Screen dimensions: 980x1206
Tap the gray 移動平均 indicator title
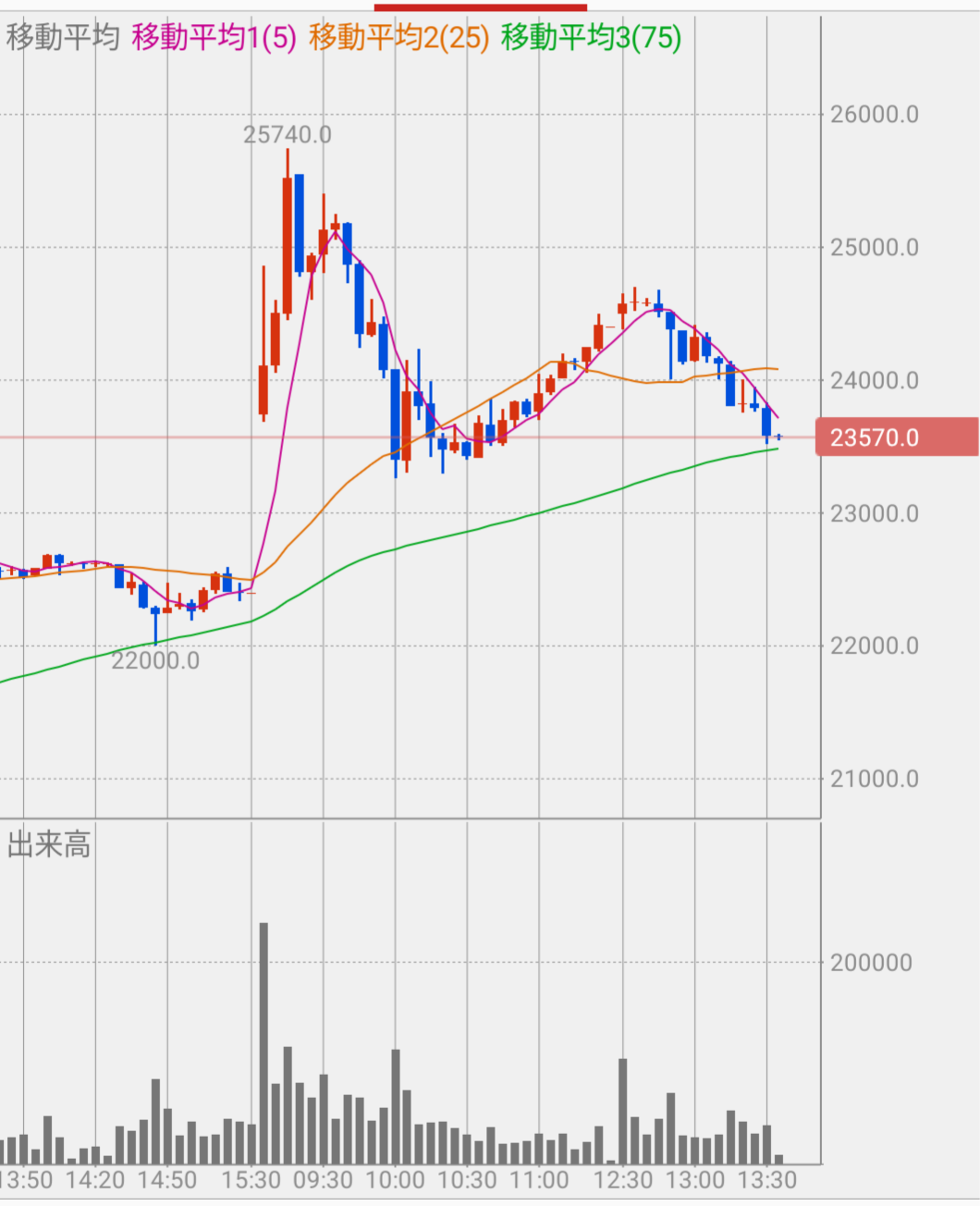63,38
